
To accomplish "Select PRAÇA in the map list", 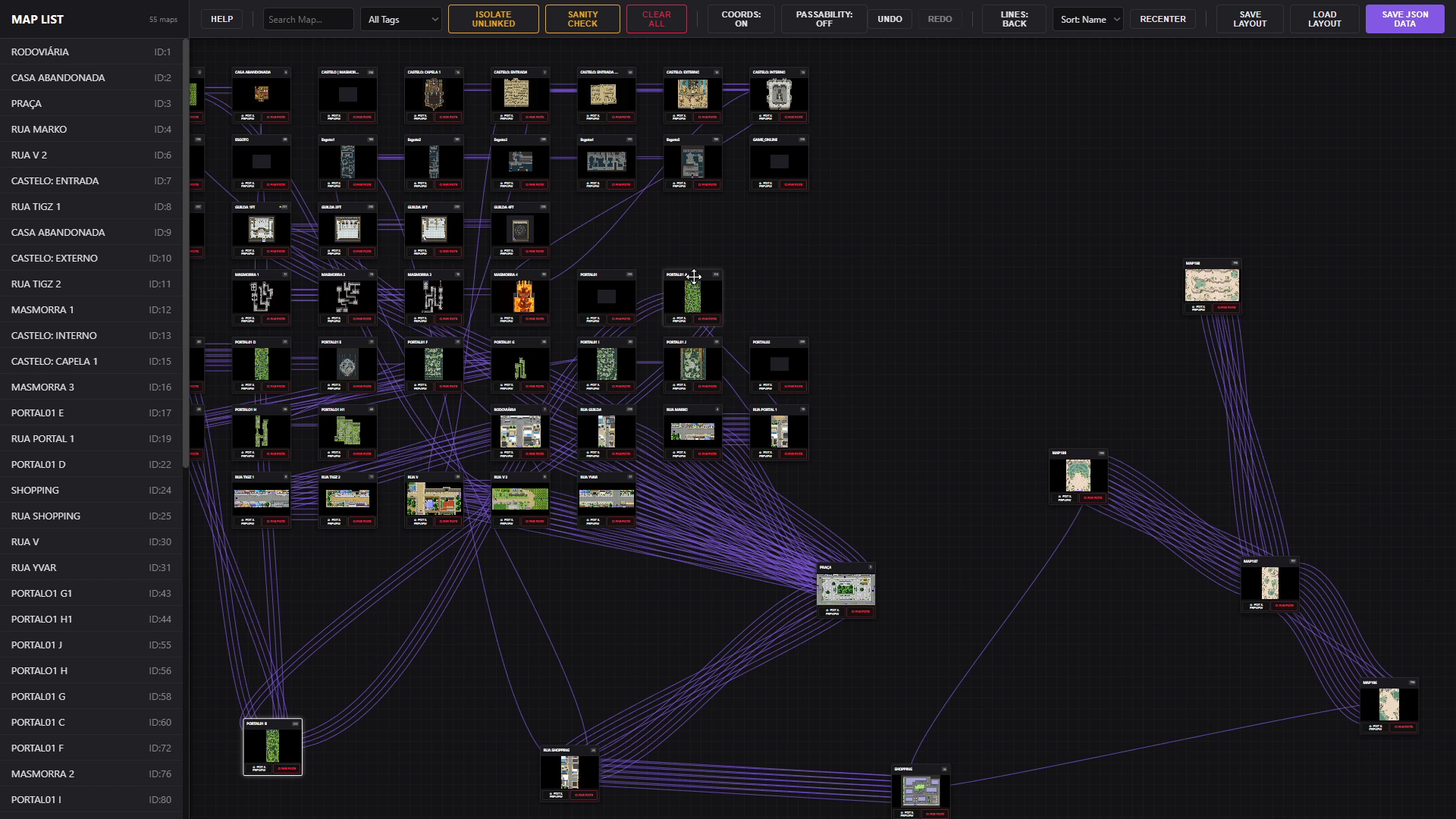I will [91, 103].
